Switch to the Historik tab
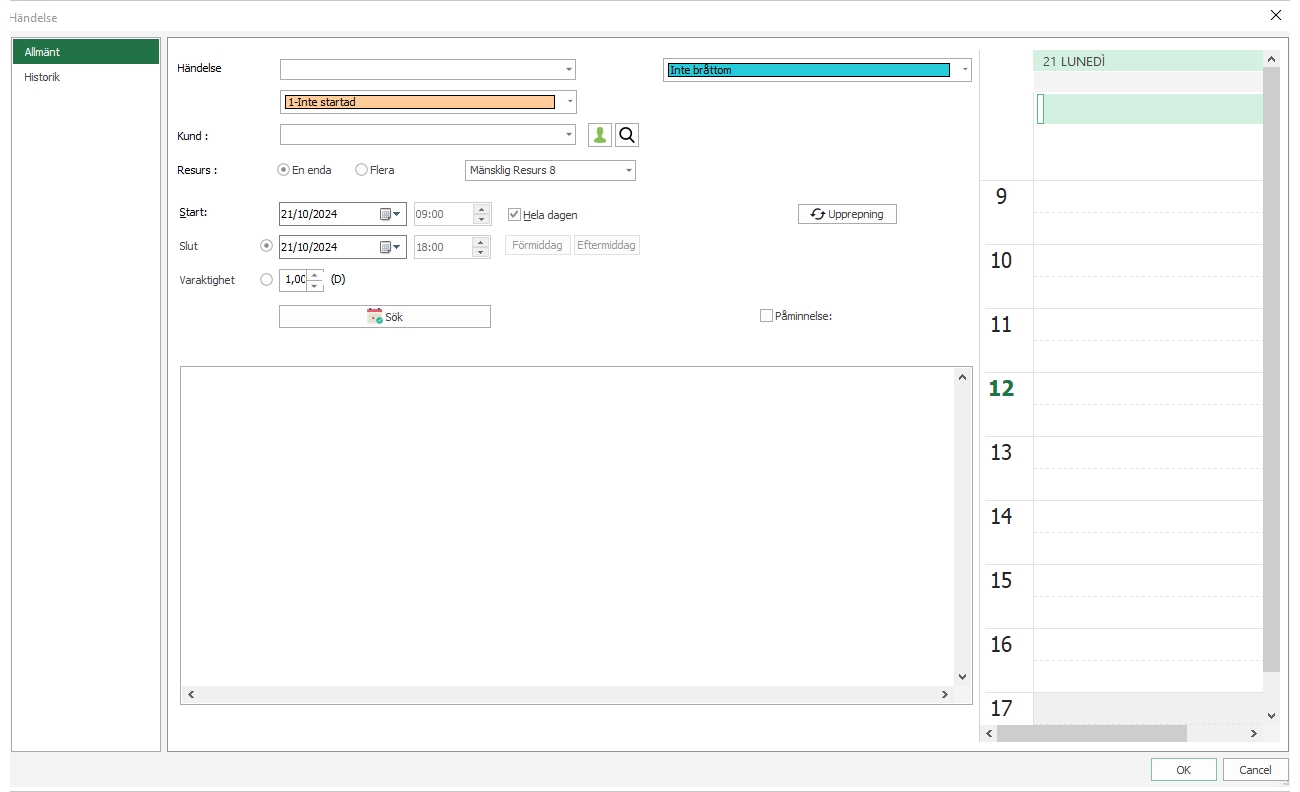The image size is (1300, 792). coord(85,77)
